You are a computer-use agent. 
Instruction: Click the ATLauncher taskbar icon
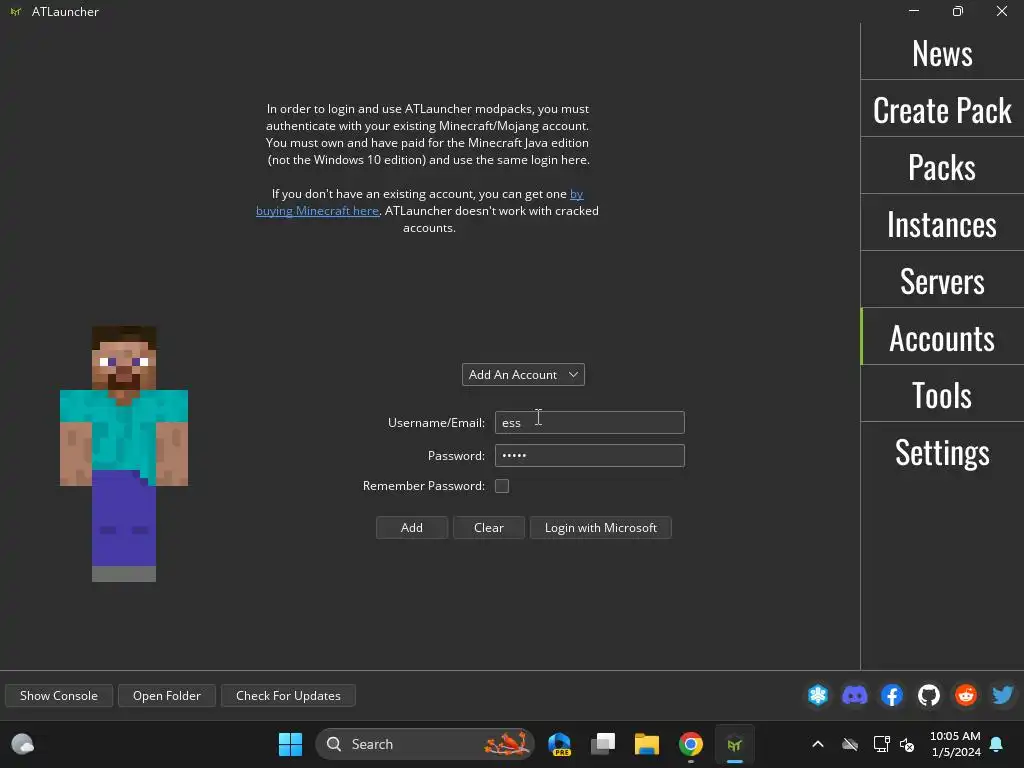735,744
